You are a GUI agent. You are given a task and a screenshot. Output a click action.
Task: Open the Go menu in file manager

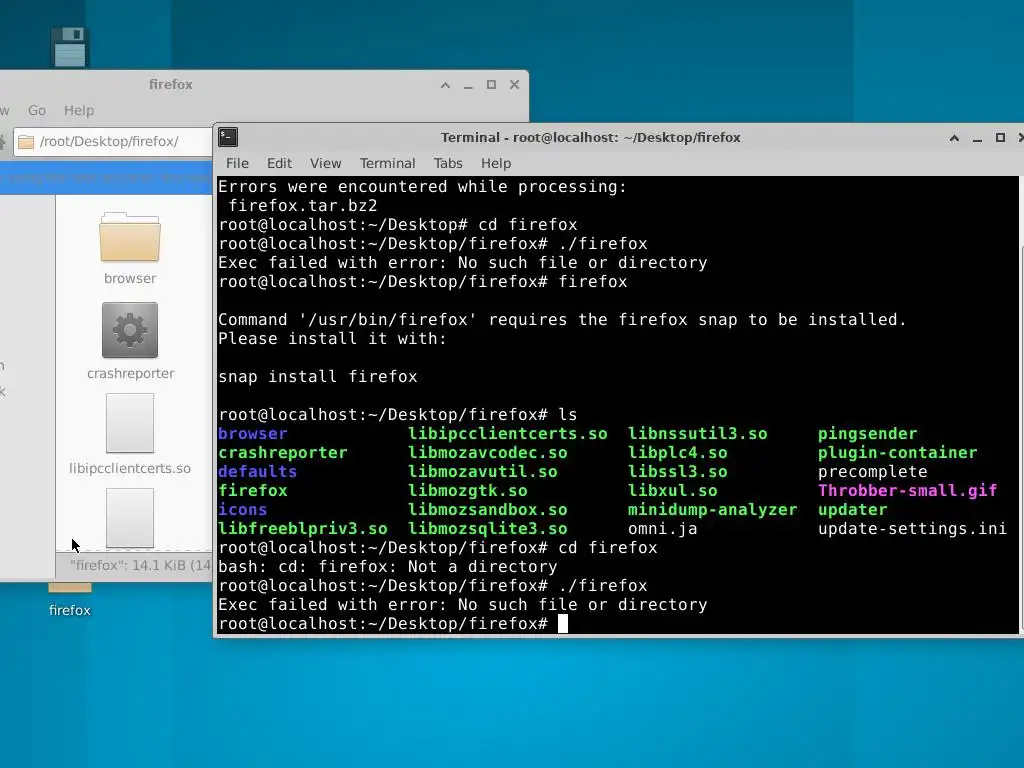tap(37, 110)
